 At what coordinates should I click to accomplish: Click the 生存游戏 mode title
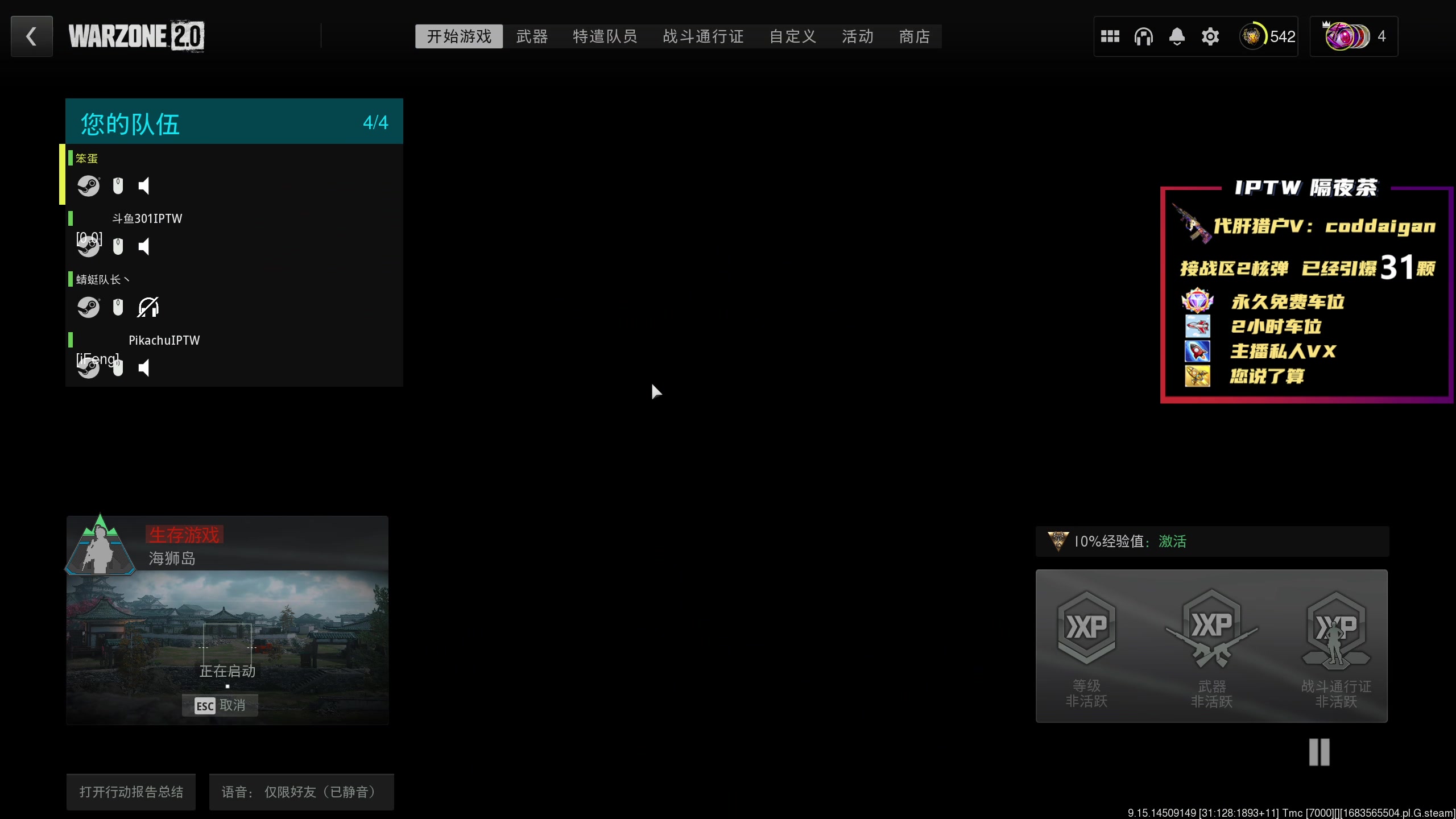(184, 535)
